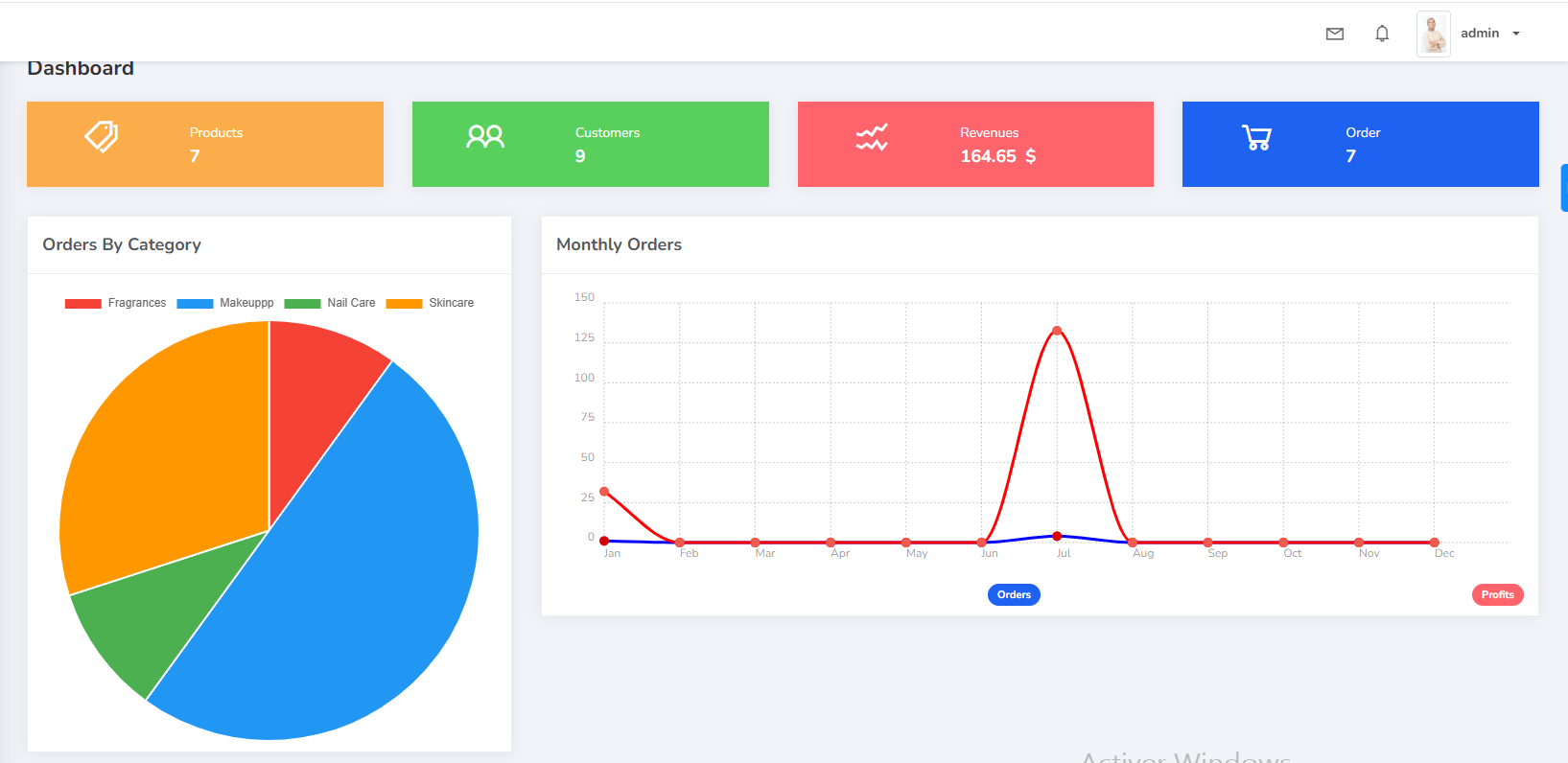The width and height of the screenshot is (1568, 763).
Task: Click the January profits data point
Action: pyautogui.click(x=604, y=492)
